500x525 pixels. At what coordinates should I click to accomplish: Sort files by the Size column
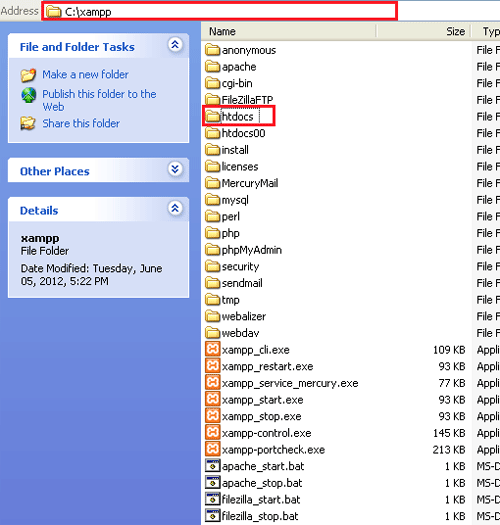pos(423,31)
